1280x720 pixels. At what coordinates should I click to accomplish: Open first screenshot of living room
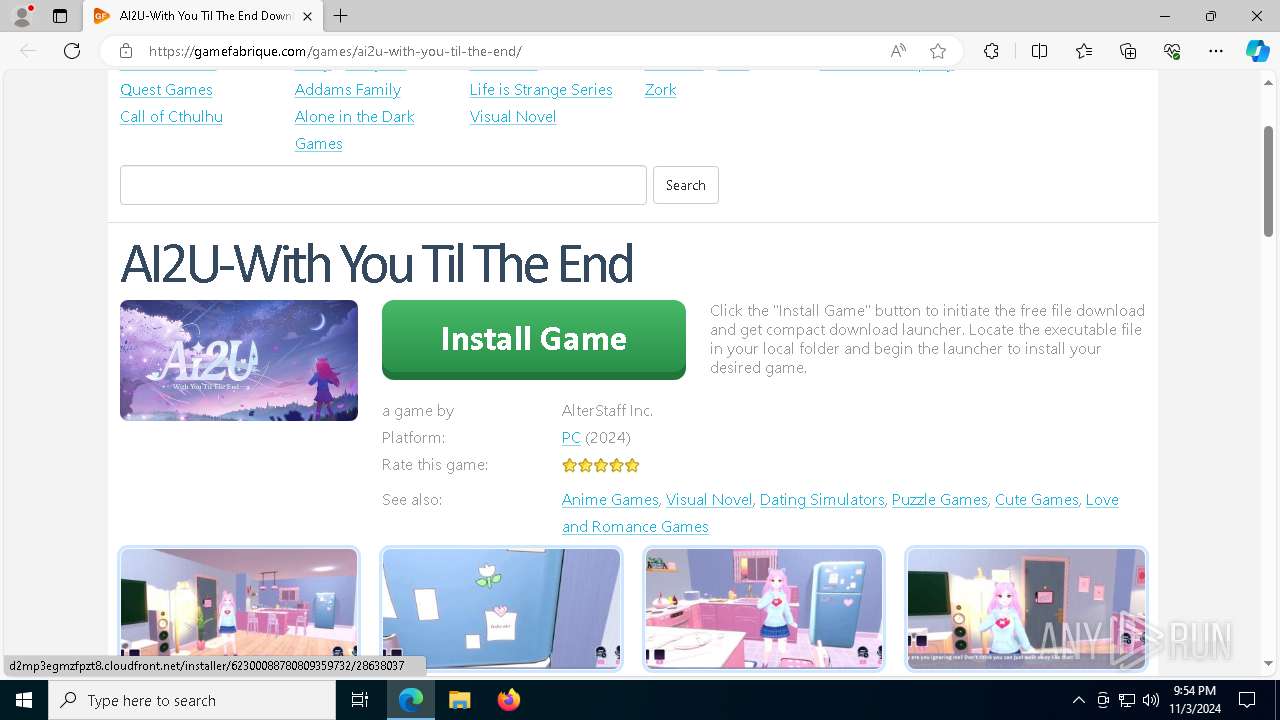[x=239, y=608]
